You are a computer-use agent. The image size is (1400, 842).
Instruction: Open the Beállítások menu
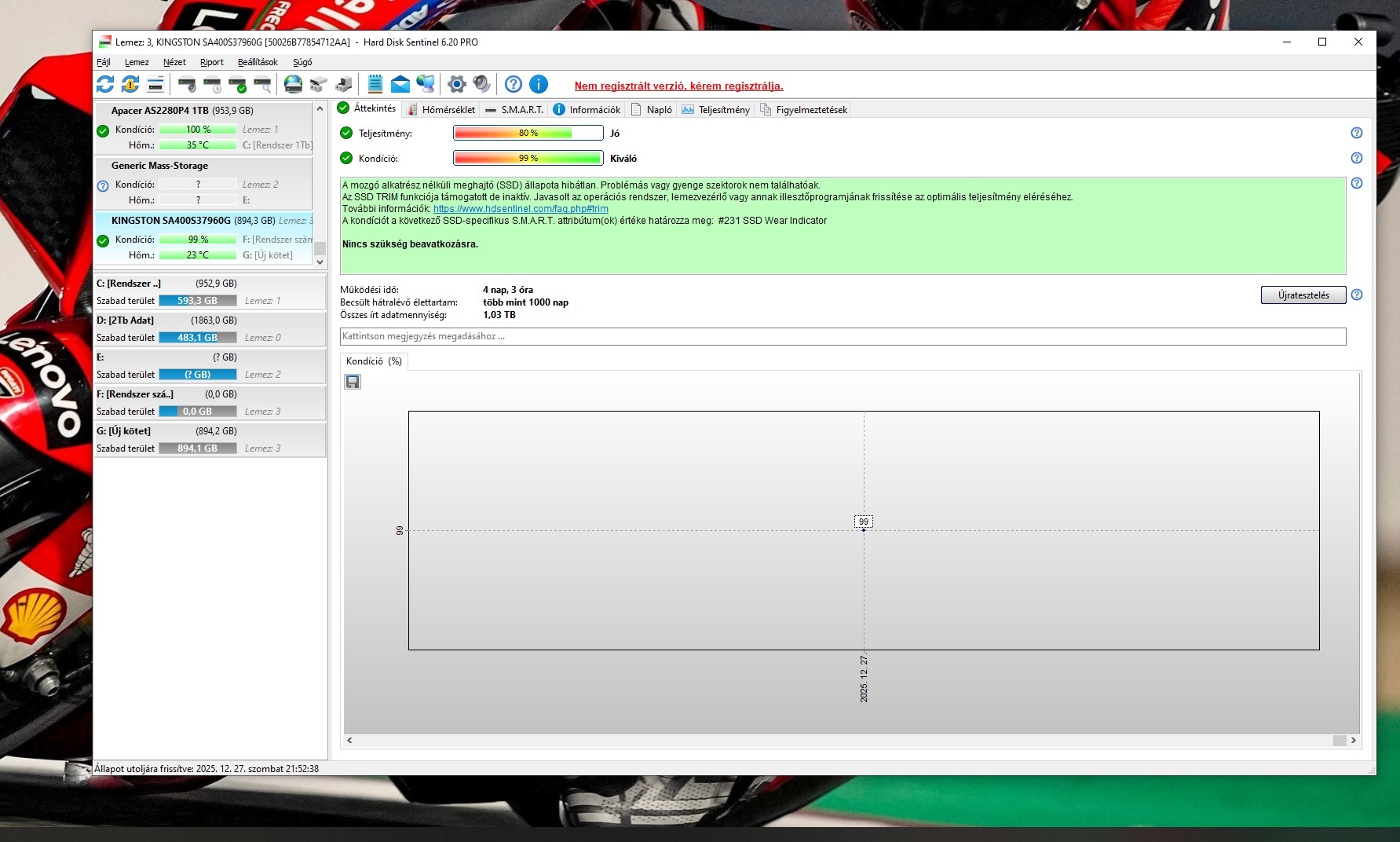click(258, 62)
